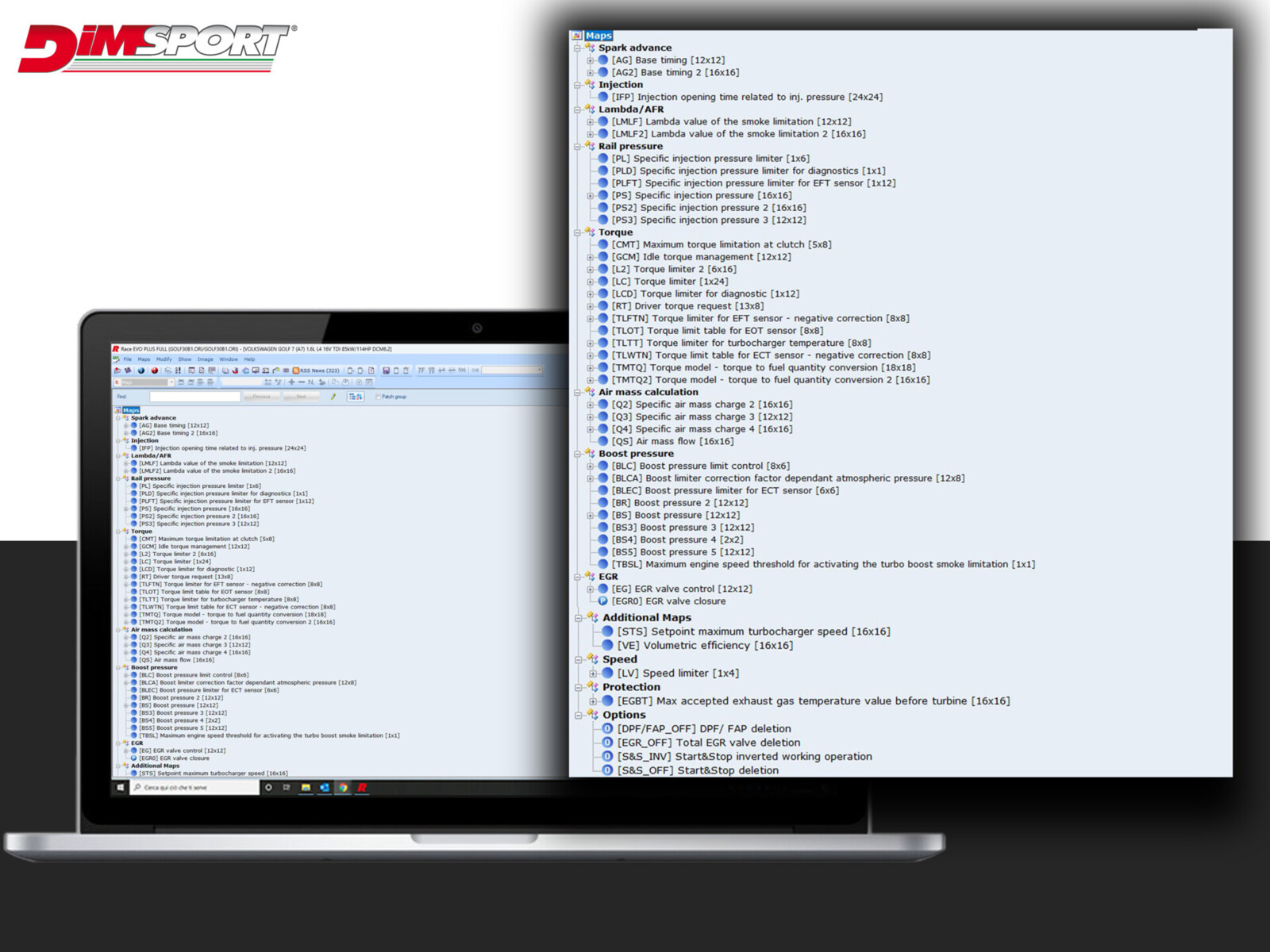This screenshot has height=952, width=1270.
Task: Open the Window menu
Action: click(x=229, y=359)
